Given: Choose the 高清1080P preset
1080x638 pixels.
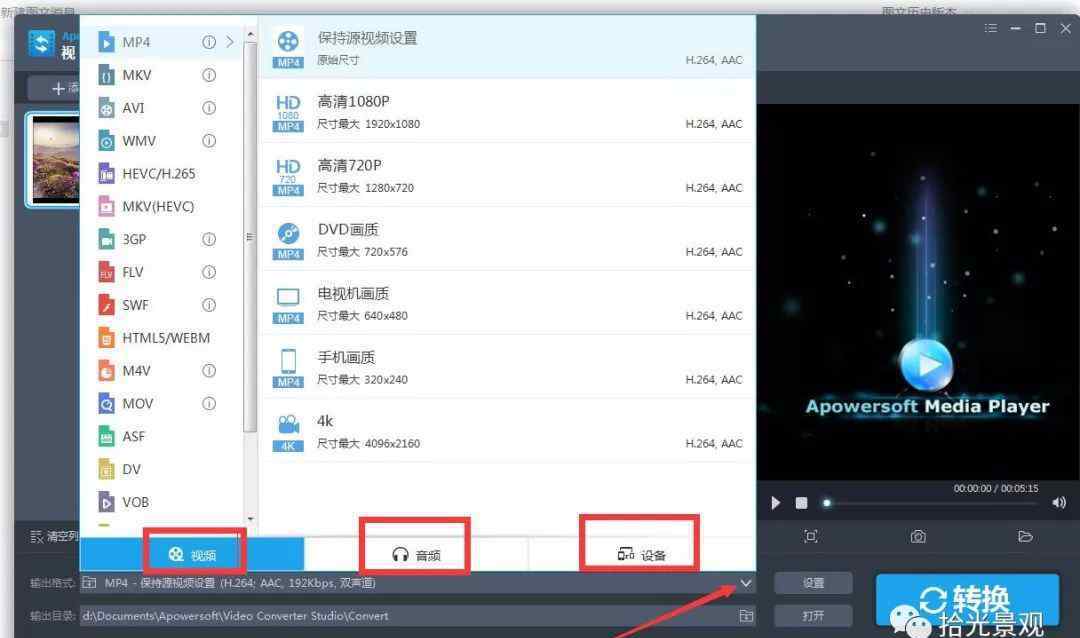Looking at the screenshot, I should pos(508,112).
